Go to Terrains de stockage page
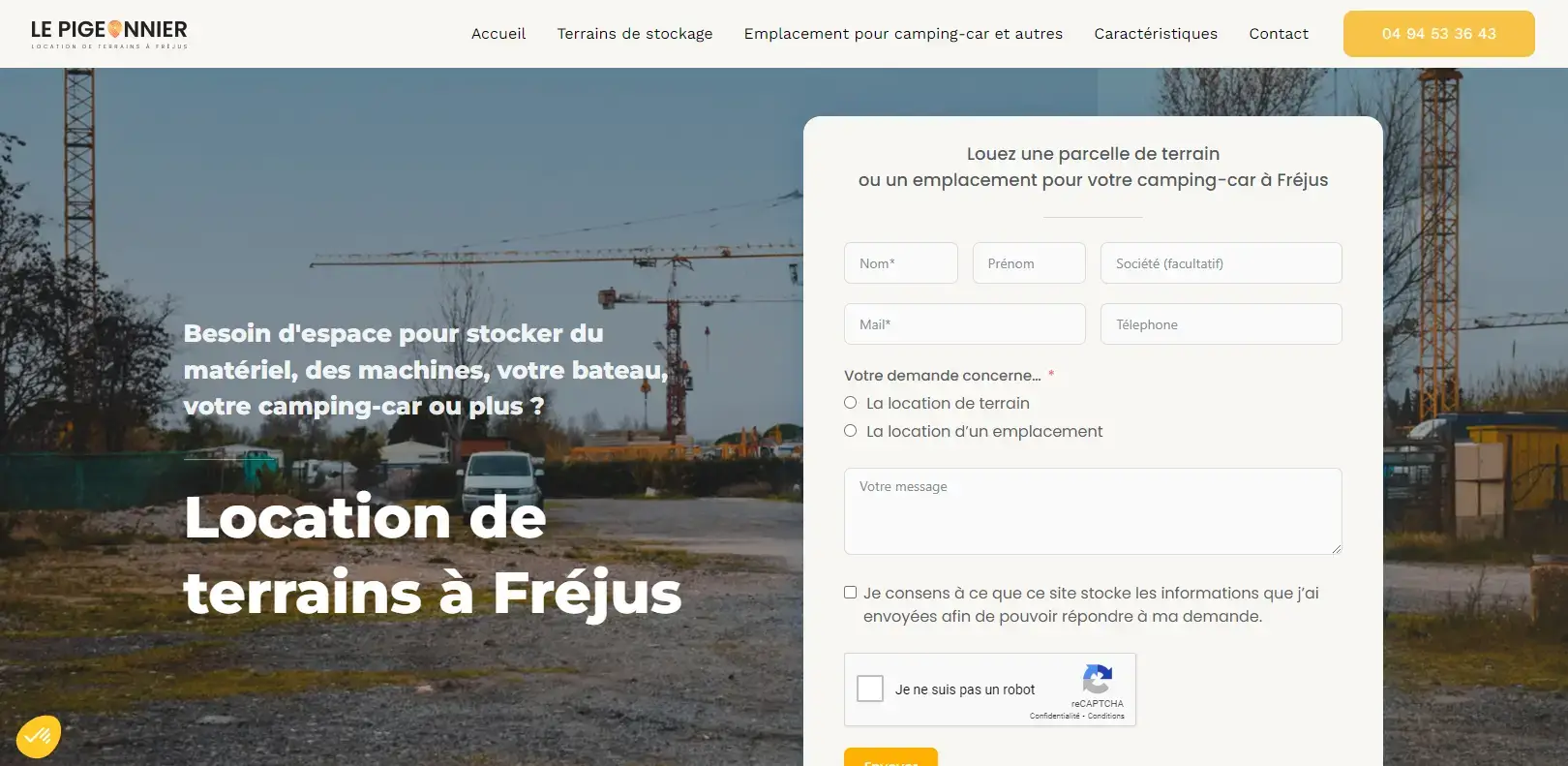 [x=635, y=34]
